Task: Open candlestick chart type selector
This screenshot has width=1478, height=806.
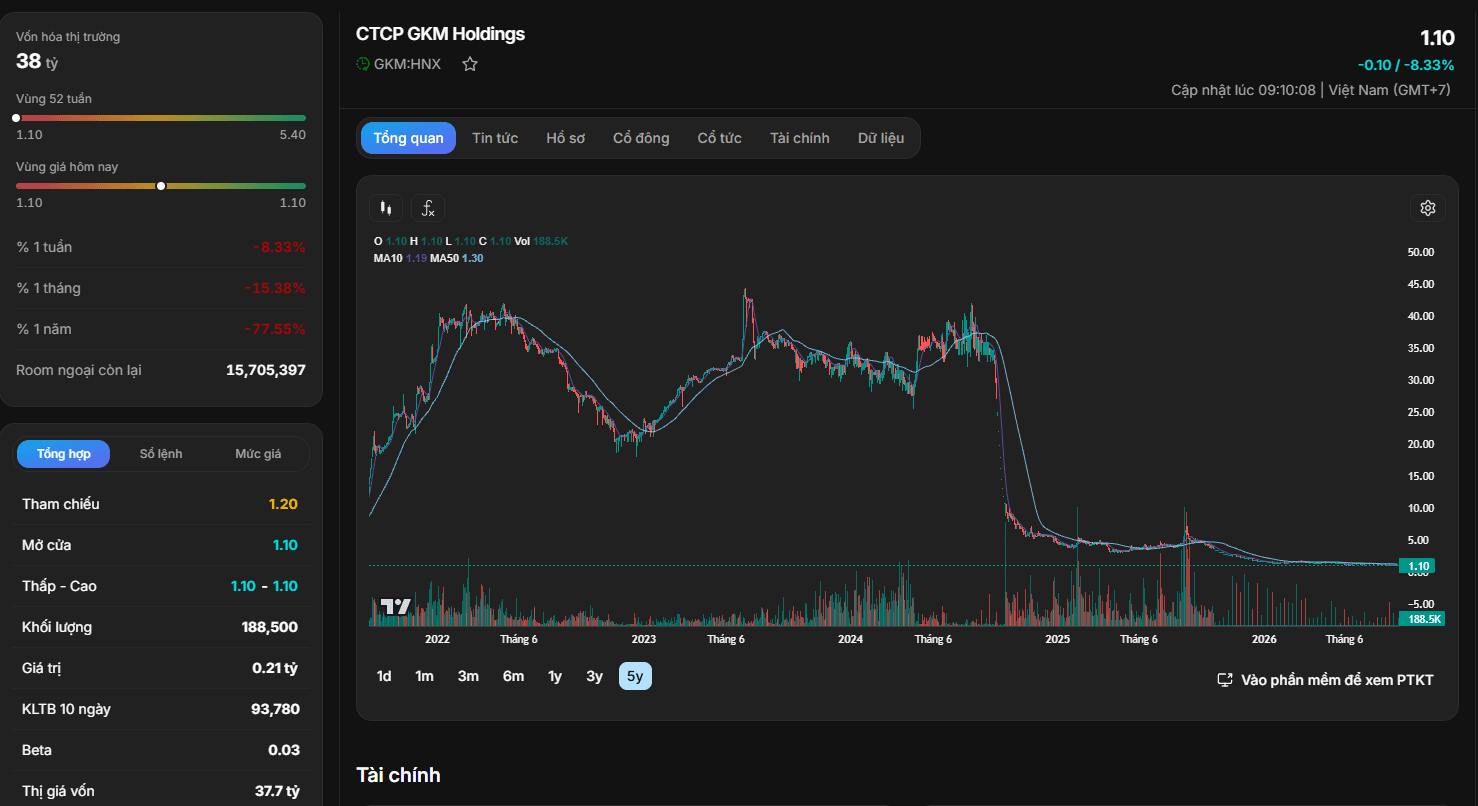Action: pyautogui.click(x=386, y=208)
